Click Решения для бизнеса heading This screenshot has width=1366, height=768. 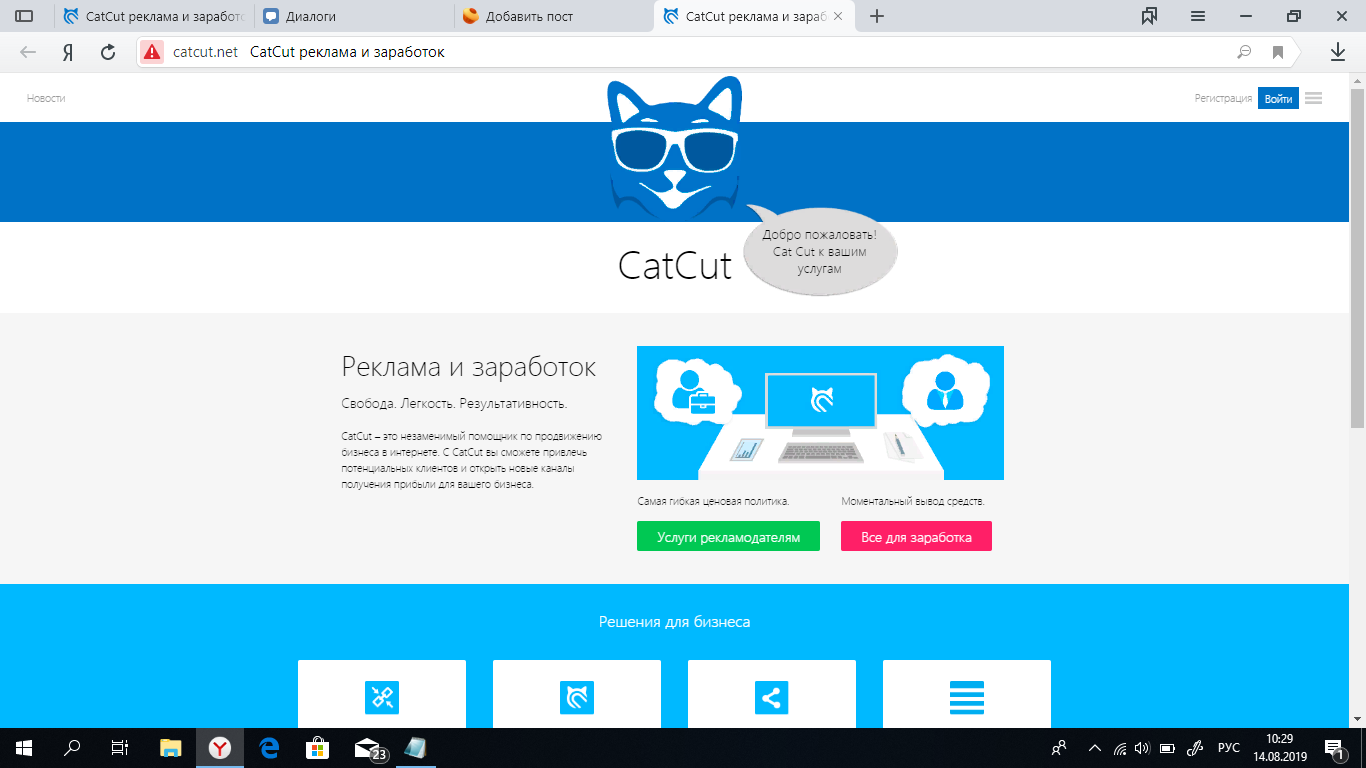674,622
